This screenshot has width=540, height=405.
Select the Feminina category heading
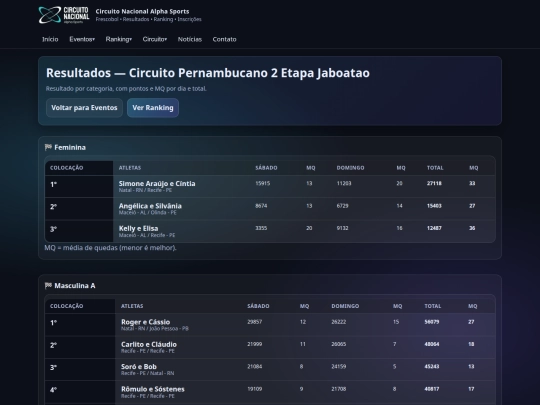pyautogui.click(x=70, y=147)
